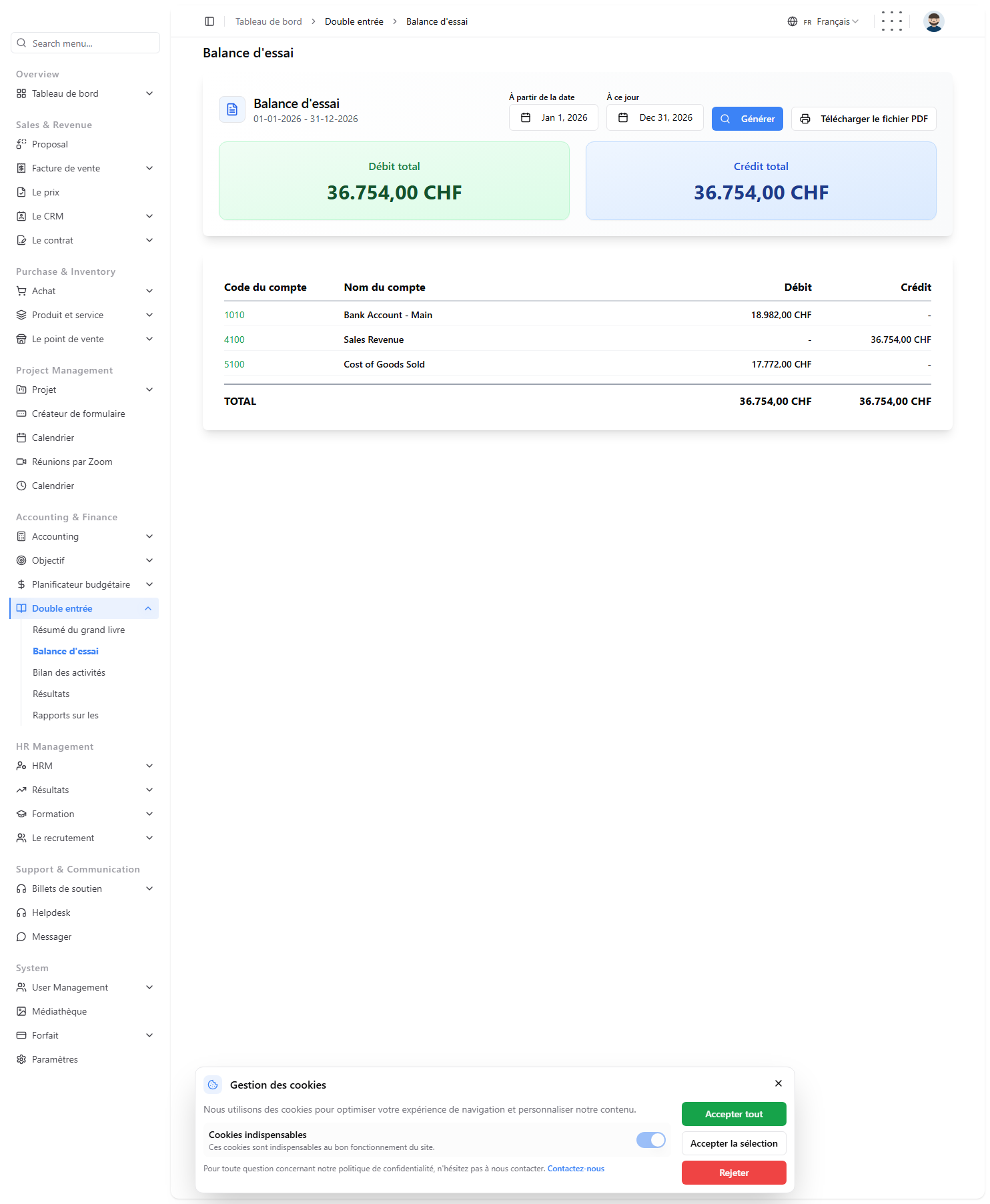Click Télécharger le fichier PDF button
The image size is (990, 1204).
point(863,119)
